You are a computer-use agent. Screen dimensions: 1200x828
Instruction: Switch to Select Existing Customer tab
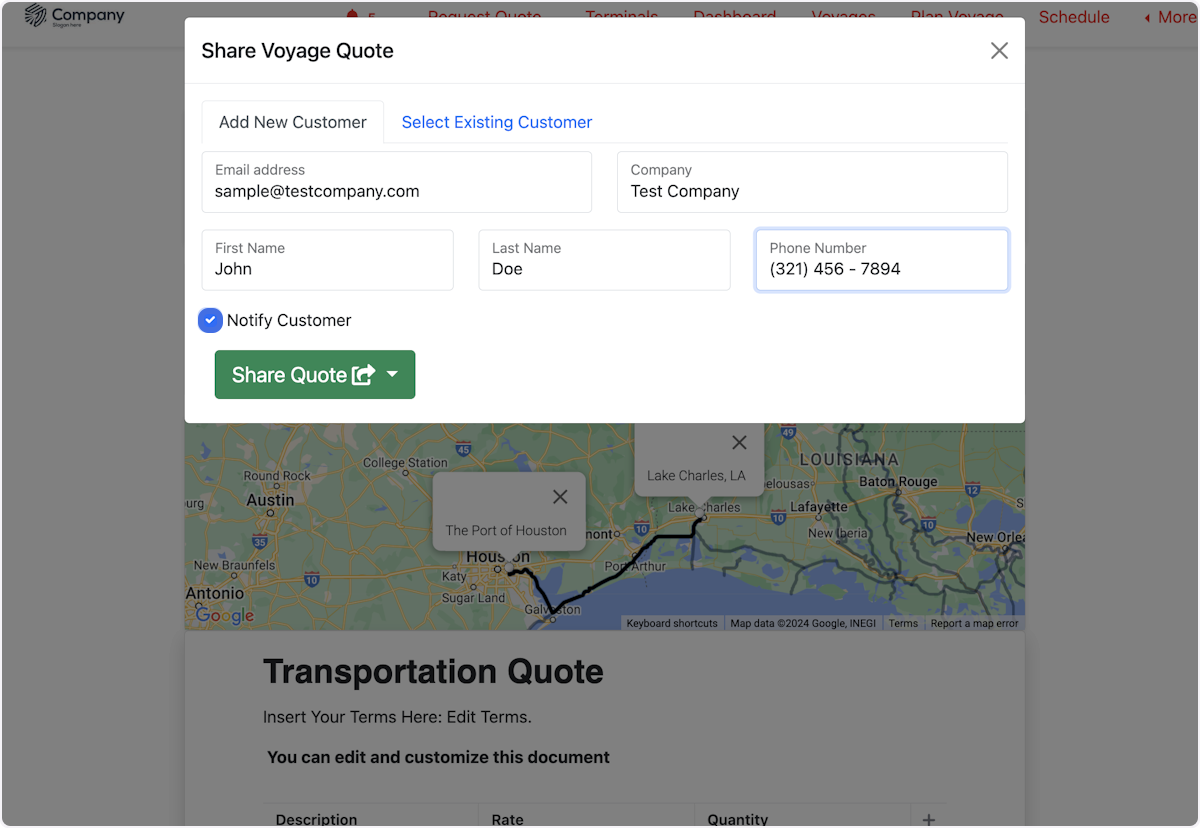pos(496,122)
